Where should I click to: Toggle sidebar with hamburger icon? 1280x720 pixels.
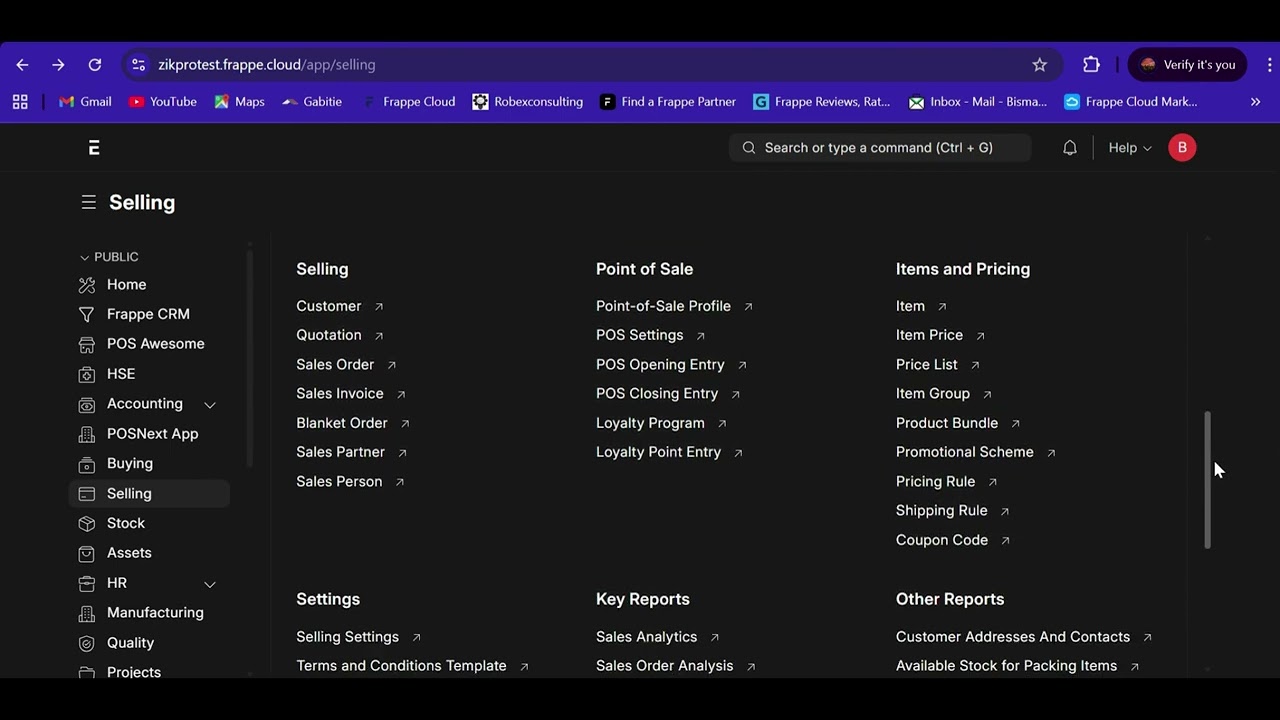point(89,202)
